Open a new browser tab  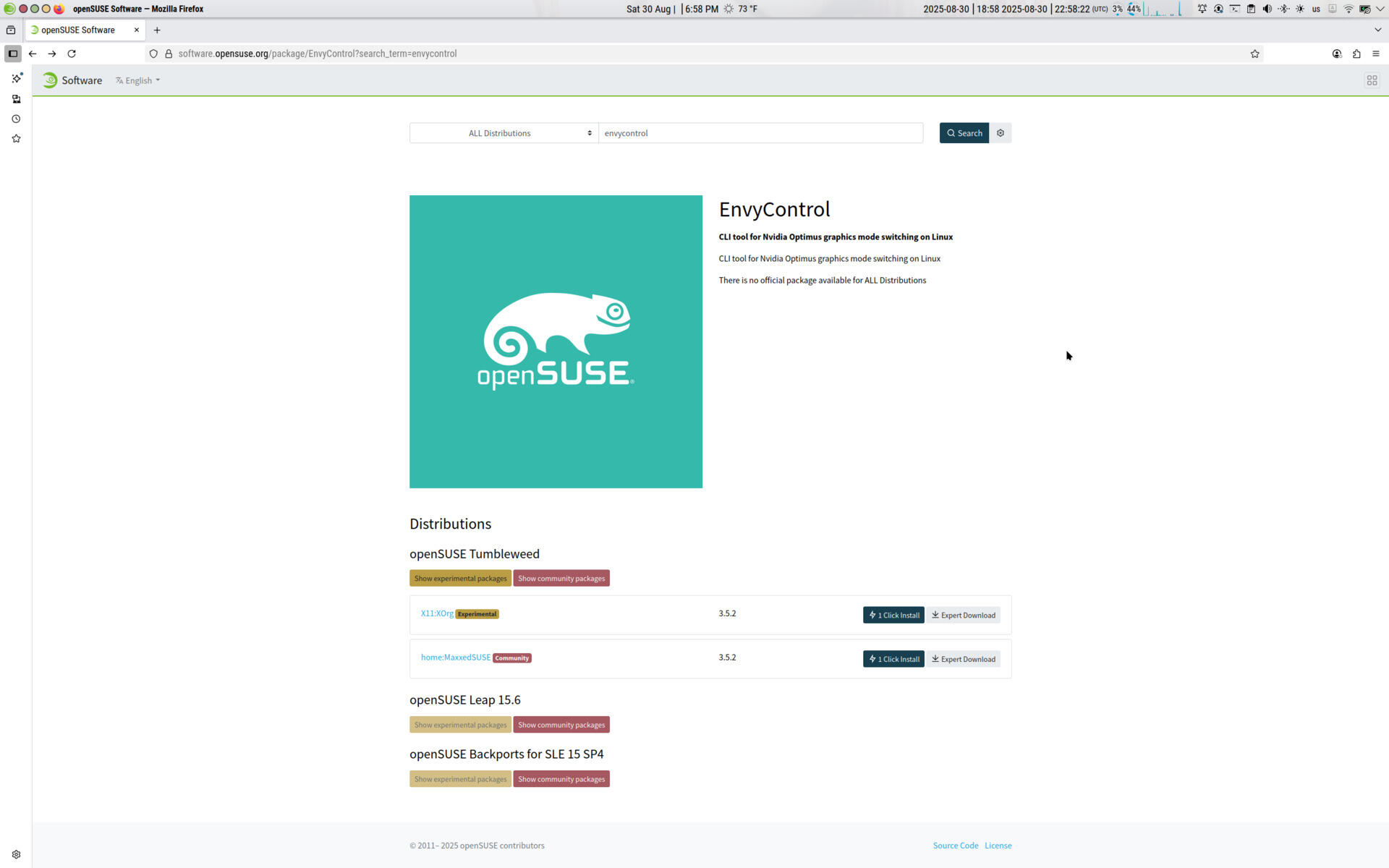coord(157,30)
